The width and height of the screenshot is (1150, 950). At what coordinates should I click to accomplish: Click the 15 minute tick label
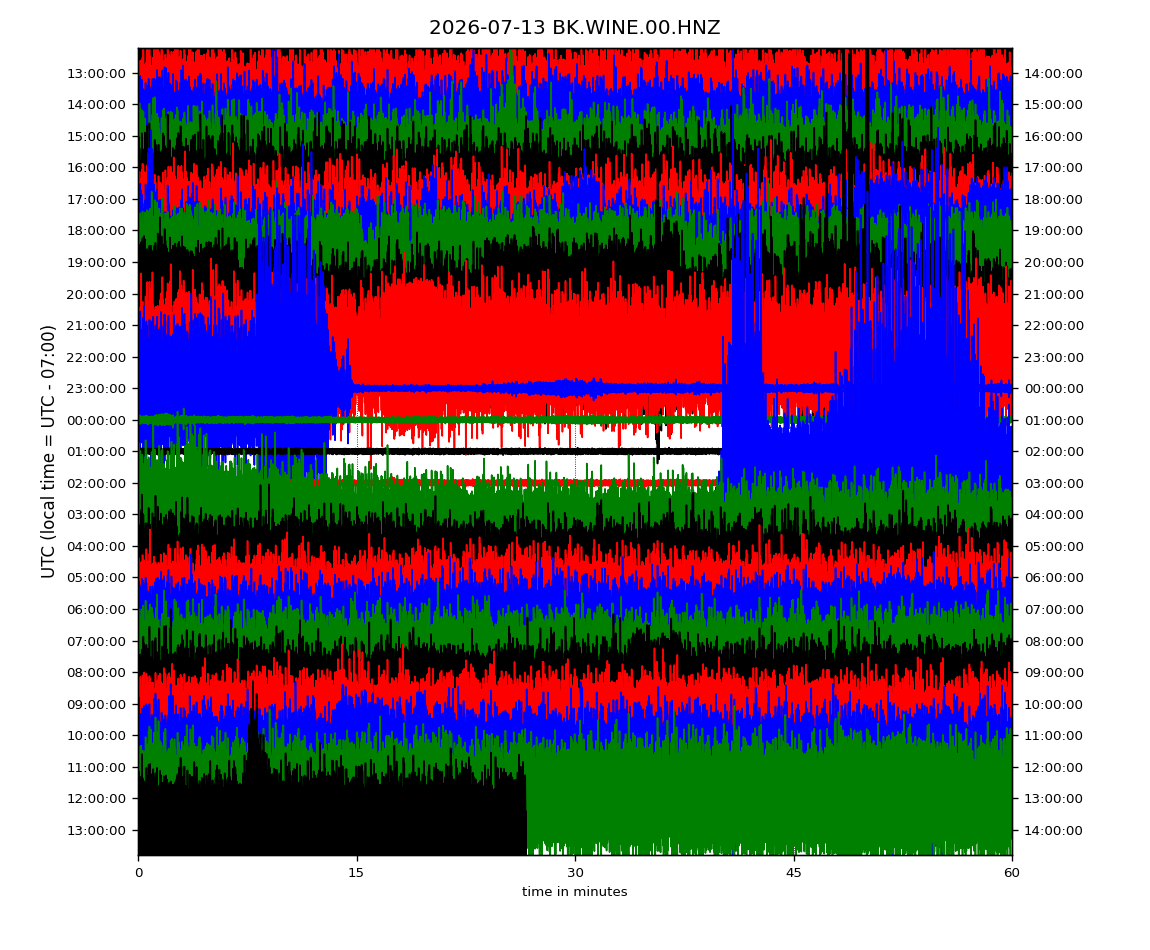click(x=356, y=873)
